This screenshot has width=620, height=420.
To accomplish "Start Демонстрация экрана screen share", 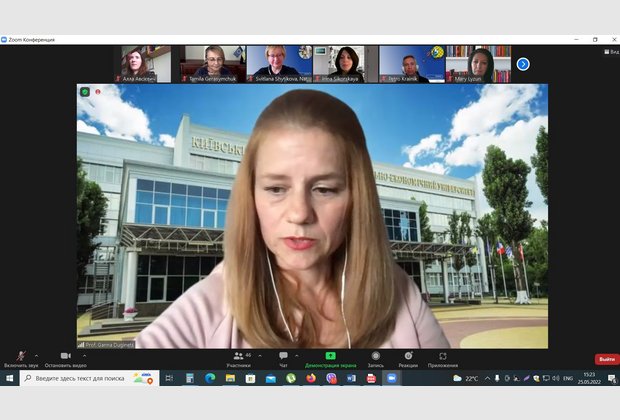I will click(x=331, y=359).
